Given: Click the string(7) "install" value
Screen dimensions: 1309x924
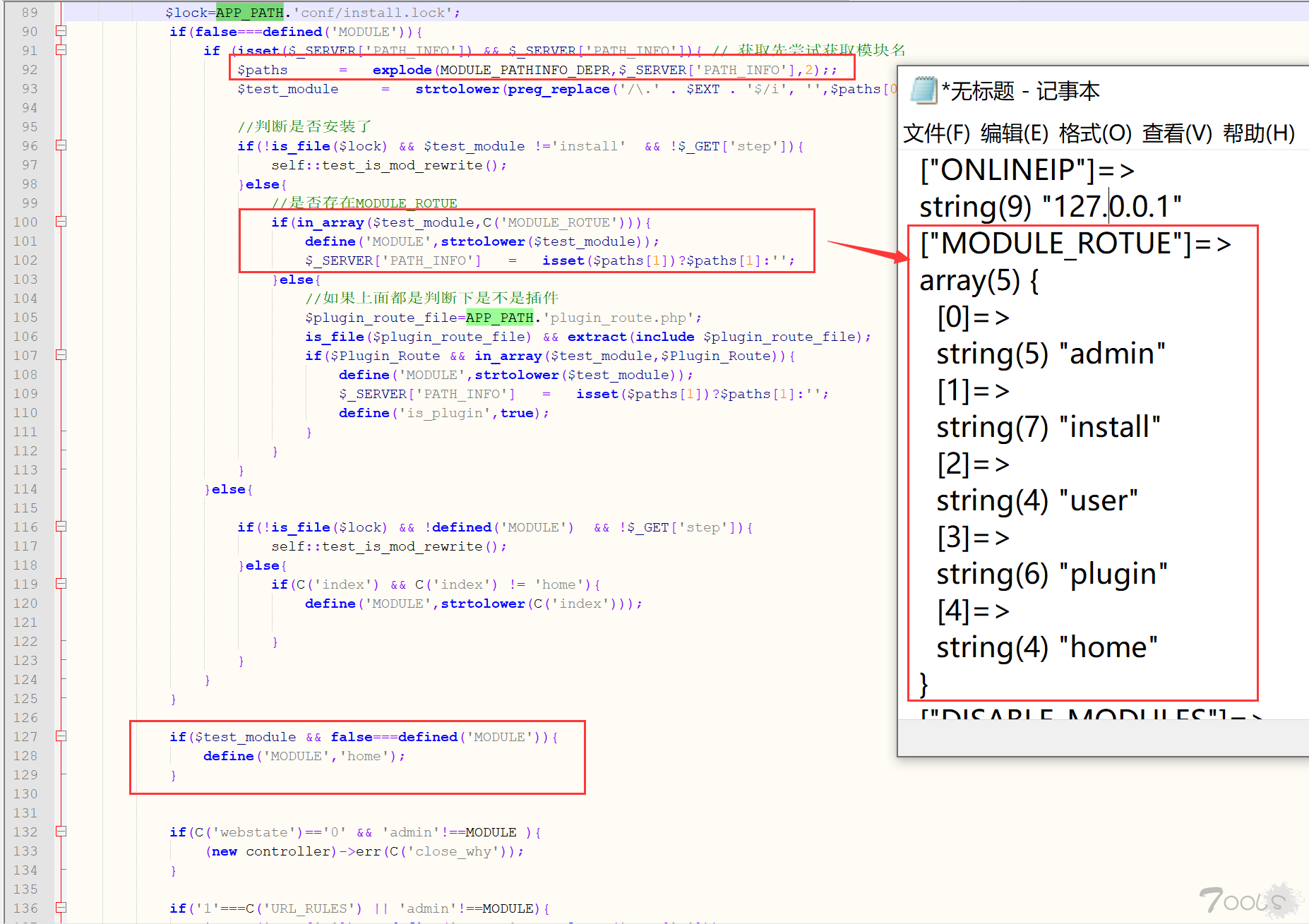Looking at the screenshot, I should [1048, 427].
